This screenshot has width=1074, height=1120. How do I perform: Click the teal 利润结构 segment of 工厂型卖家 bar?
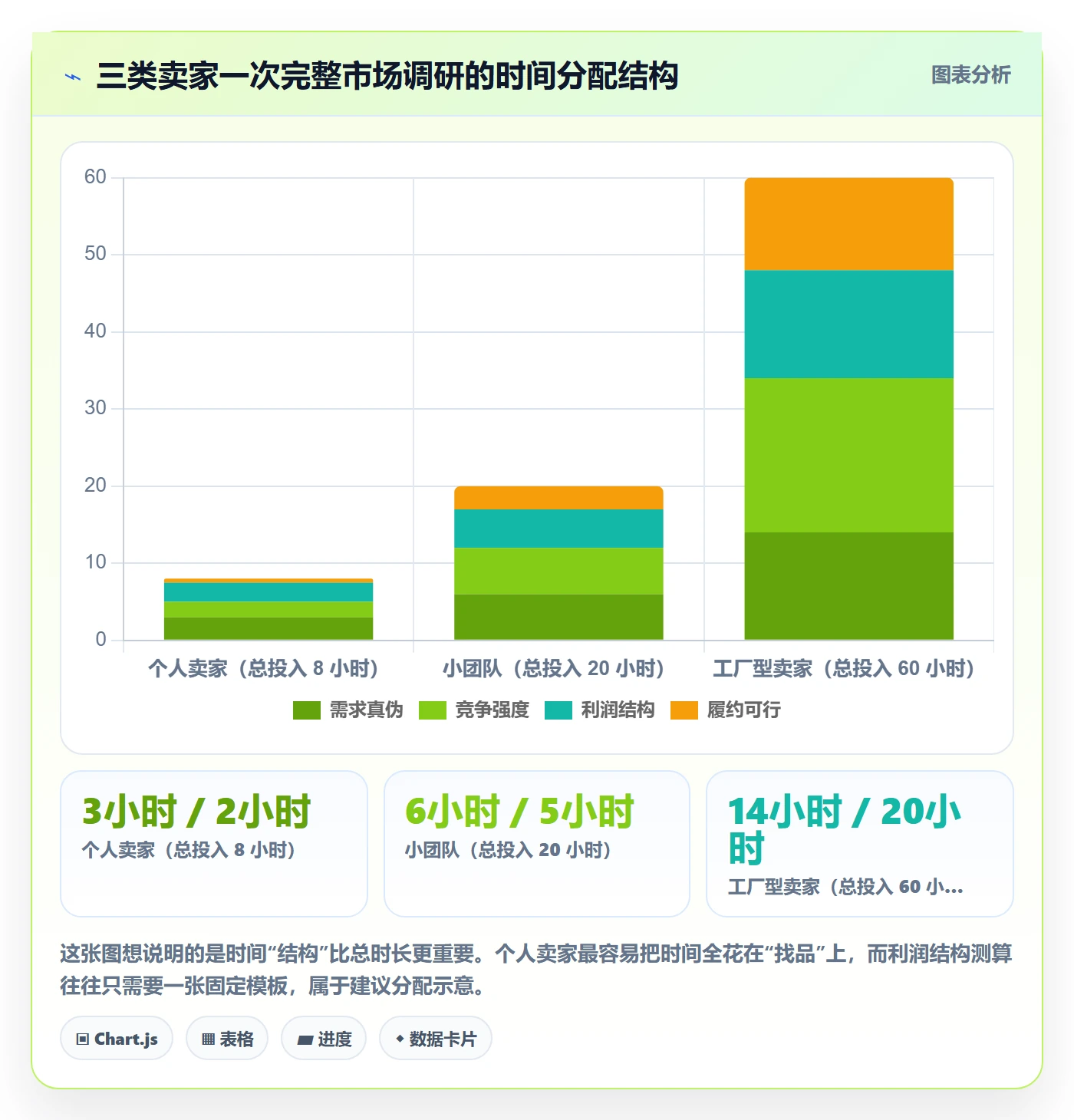(848, 324)
